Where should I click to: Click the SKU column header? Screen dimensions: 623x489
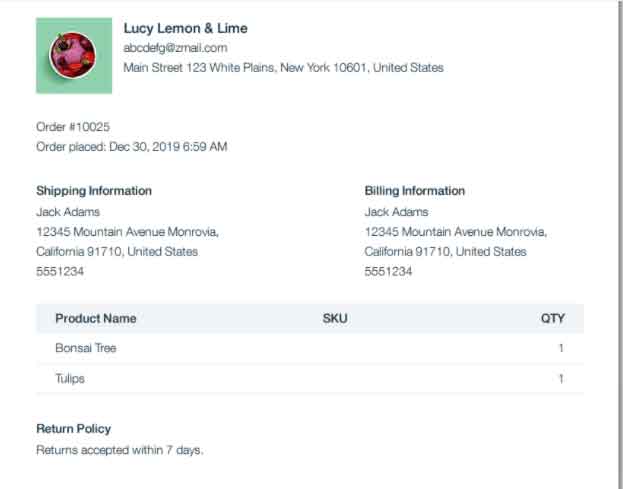click(x=335, y=318)
